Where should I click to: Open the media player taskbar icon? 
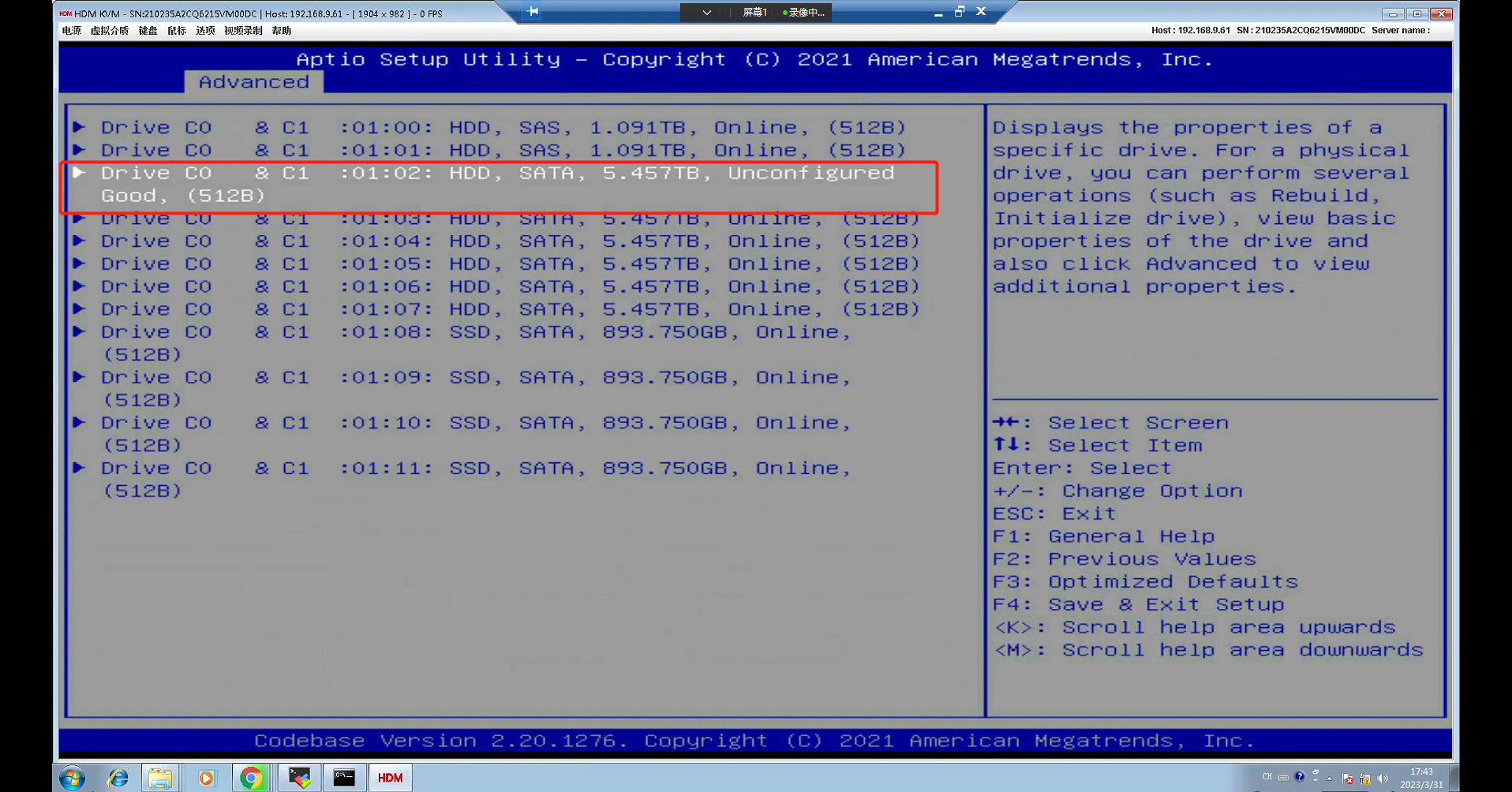(x=206, y=778)
